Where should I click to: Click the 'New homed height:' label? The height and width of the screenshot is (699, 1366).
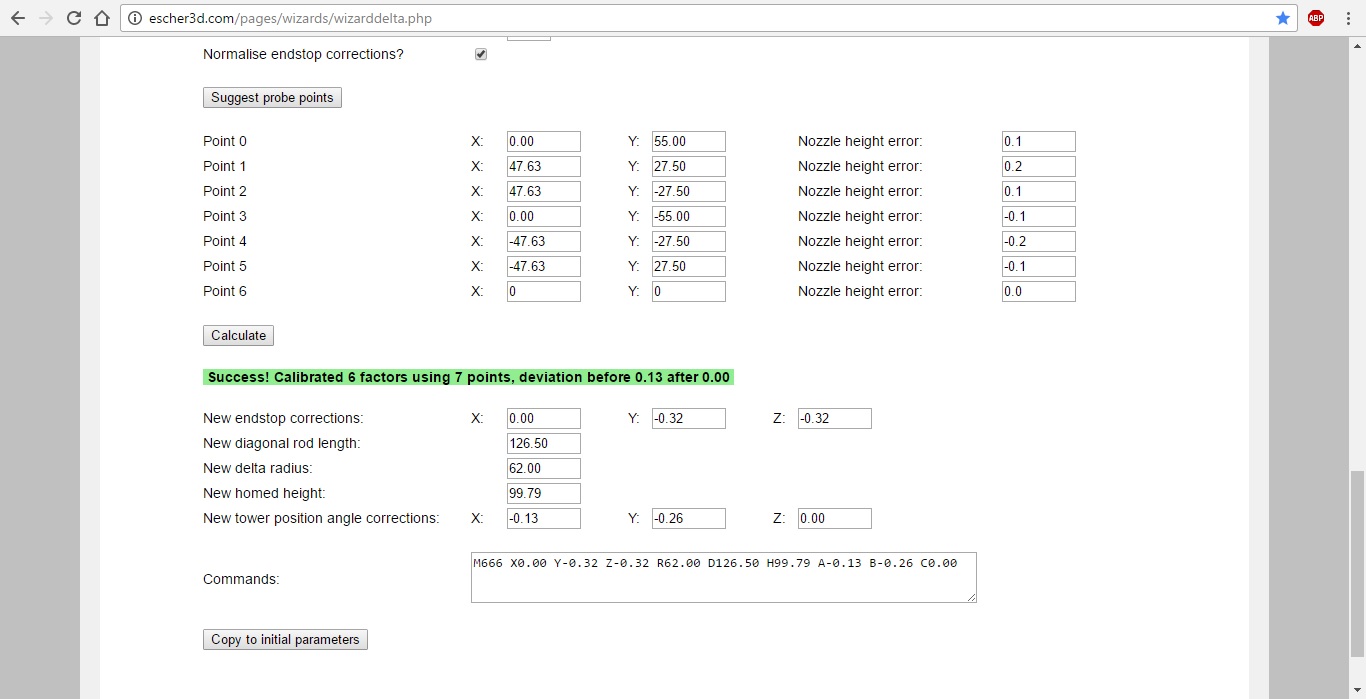(x=264, y=494)
